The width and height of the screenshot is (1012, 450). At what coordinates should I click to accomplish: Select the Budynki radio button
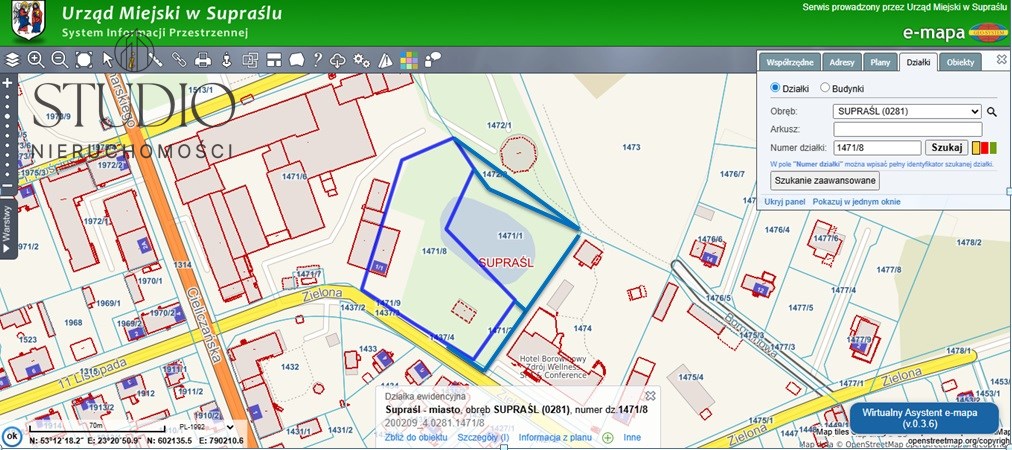tap(825, 88)
